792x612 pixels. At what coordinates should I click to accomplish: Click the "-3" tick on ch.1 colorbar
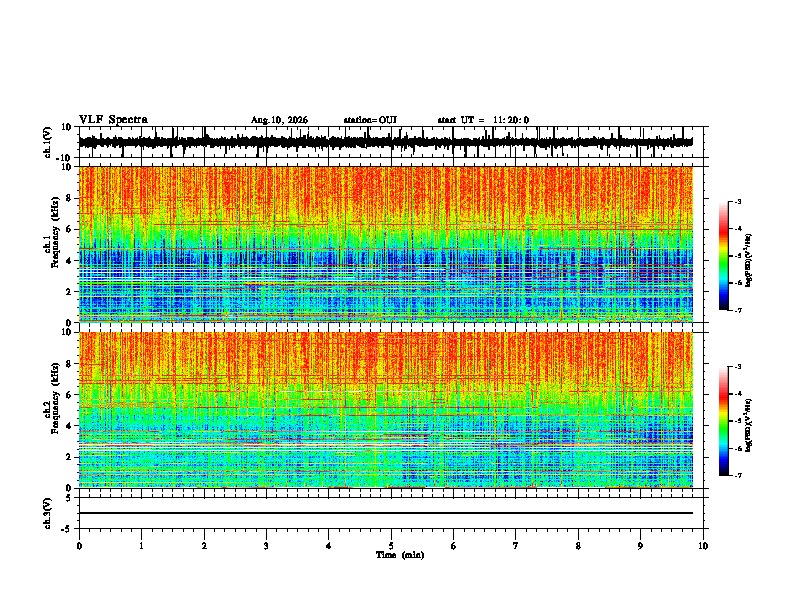pos(737,201)
